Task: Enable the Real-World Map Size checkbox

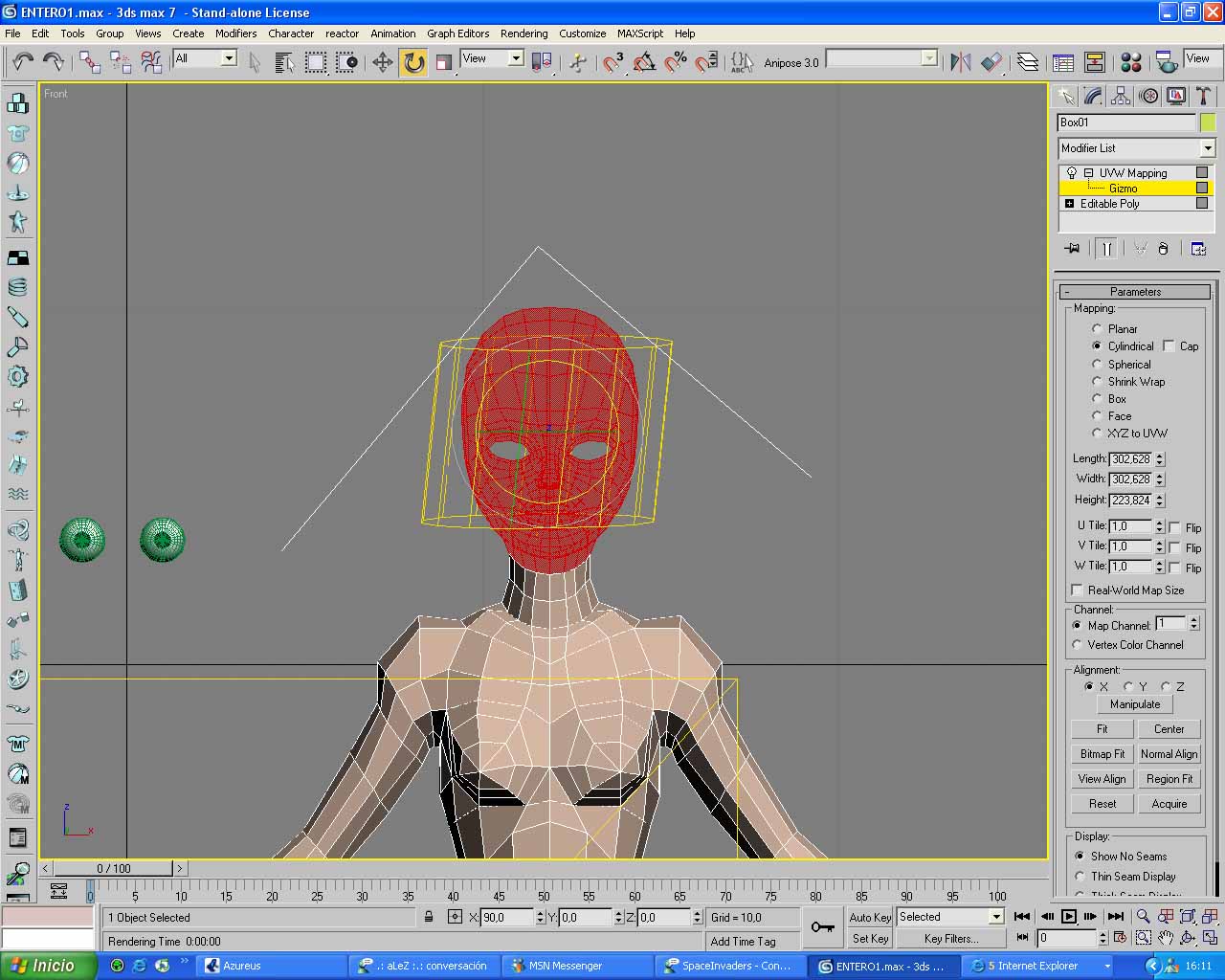Action: click(1078, 590)
